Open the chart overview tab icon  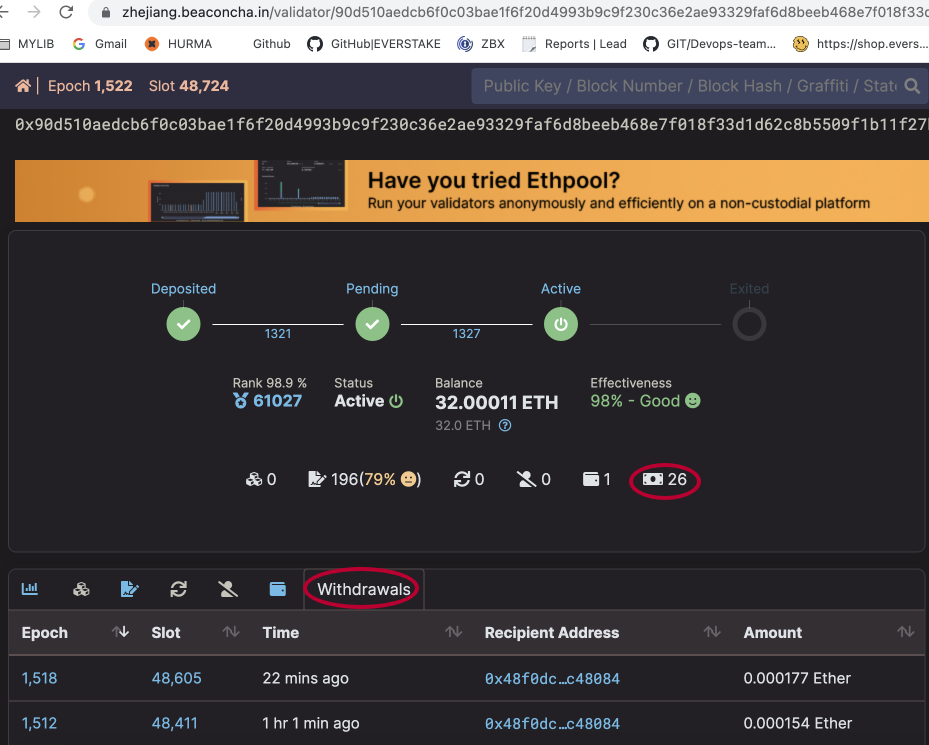tap(30, 589)
